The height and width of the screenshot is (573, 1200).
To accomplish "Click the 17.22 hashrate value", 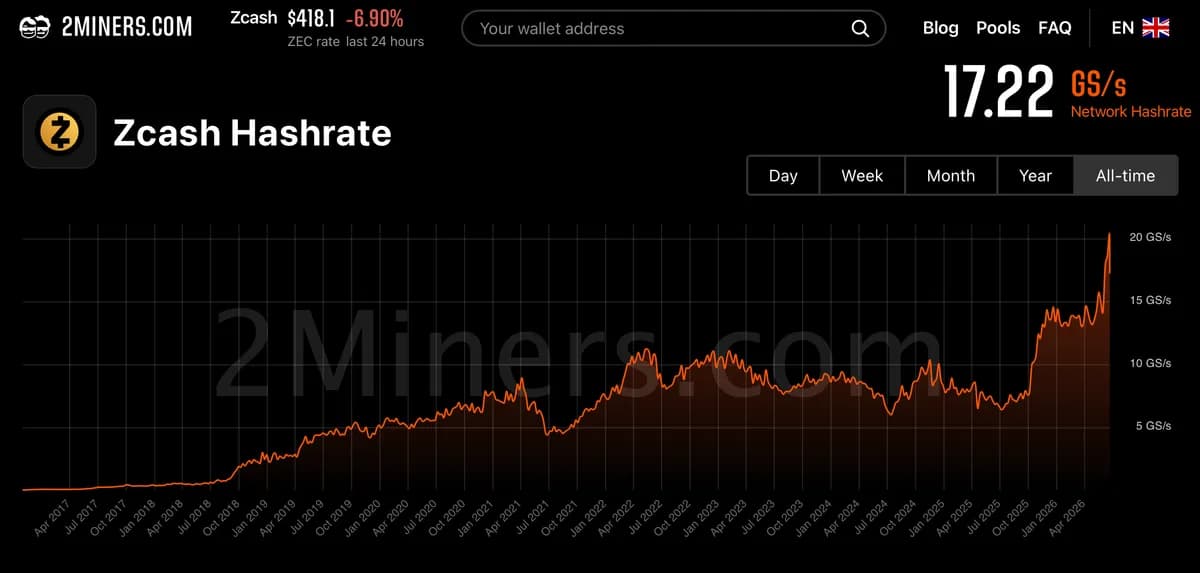I will [999, 91].
